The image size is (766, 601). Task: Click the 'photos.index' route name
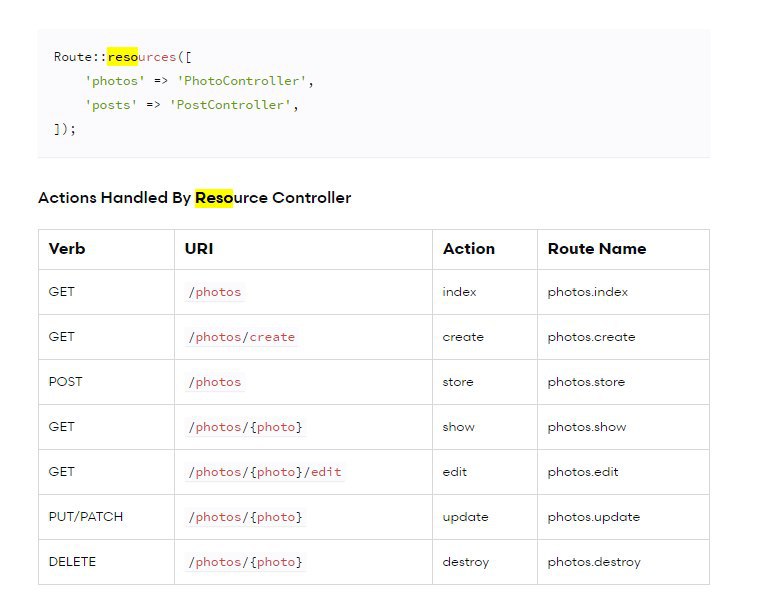pyautogui.click(x=588, y=292)
